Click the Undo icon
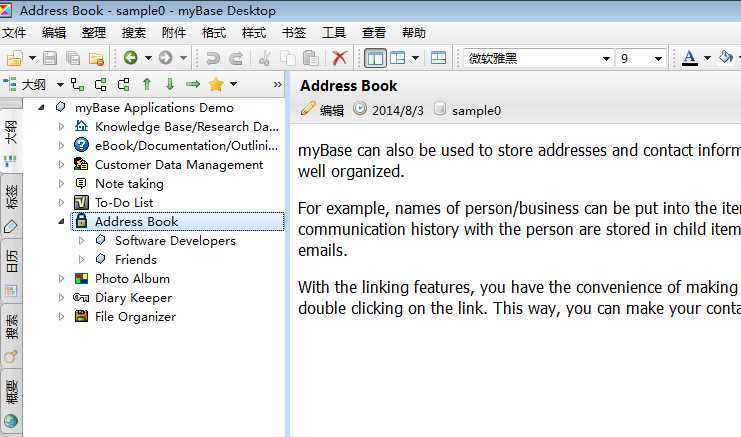The width and height of the screenshot is (741, 437). (213, 58)
